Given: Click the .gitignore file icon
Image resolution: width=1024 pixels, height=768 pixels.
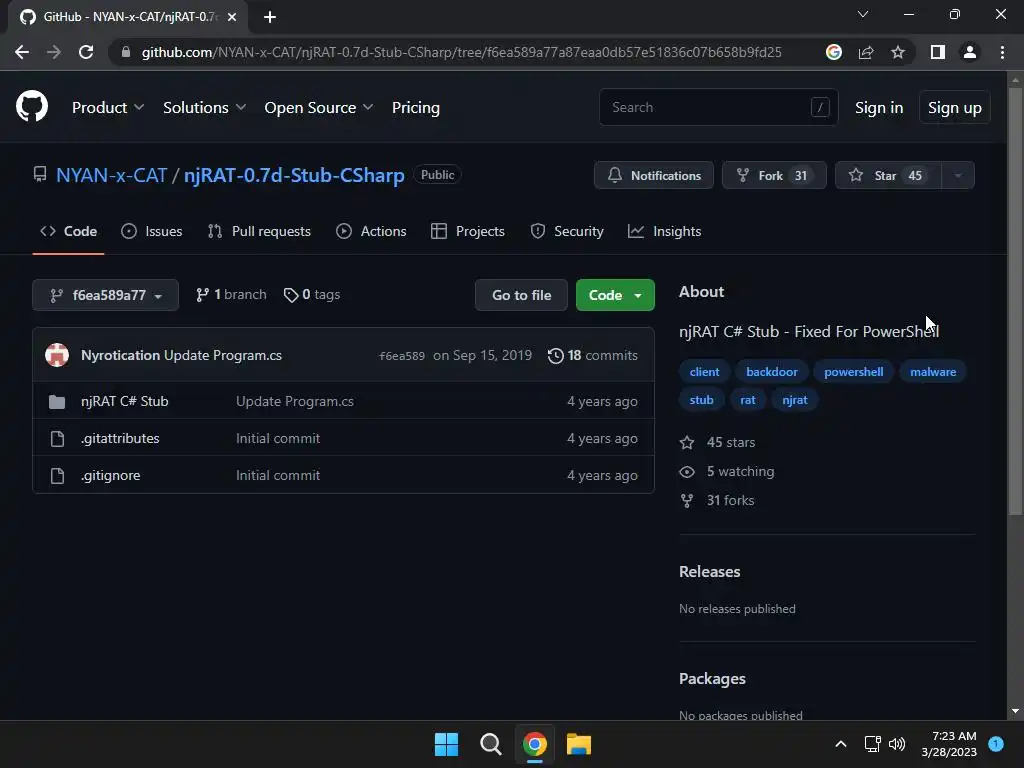Looking at the screenshot, I should point(57,475).
